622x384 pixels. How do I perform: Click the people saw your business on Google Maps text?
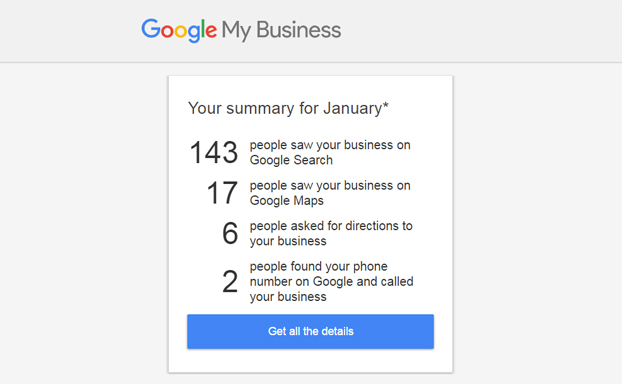click(330, 193)
